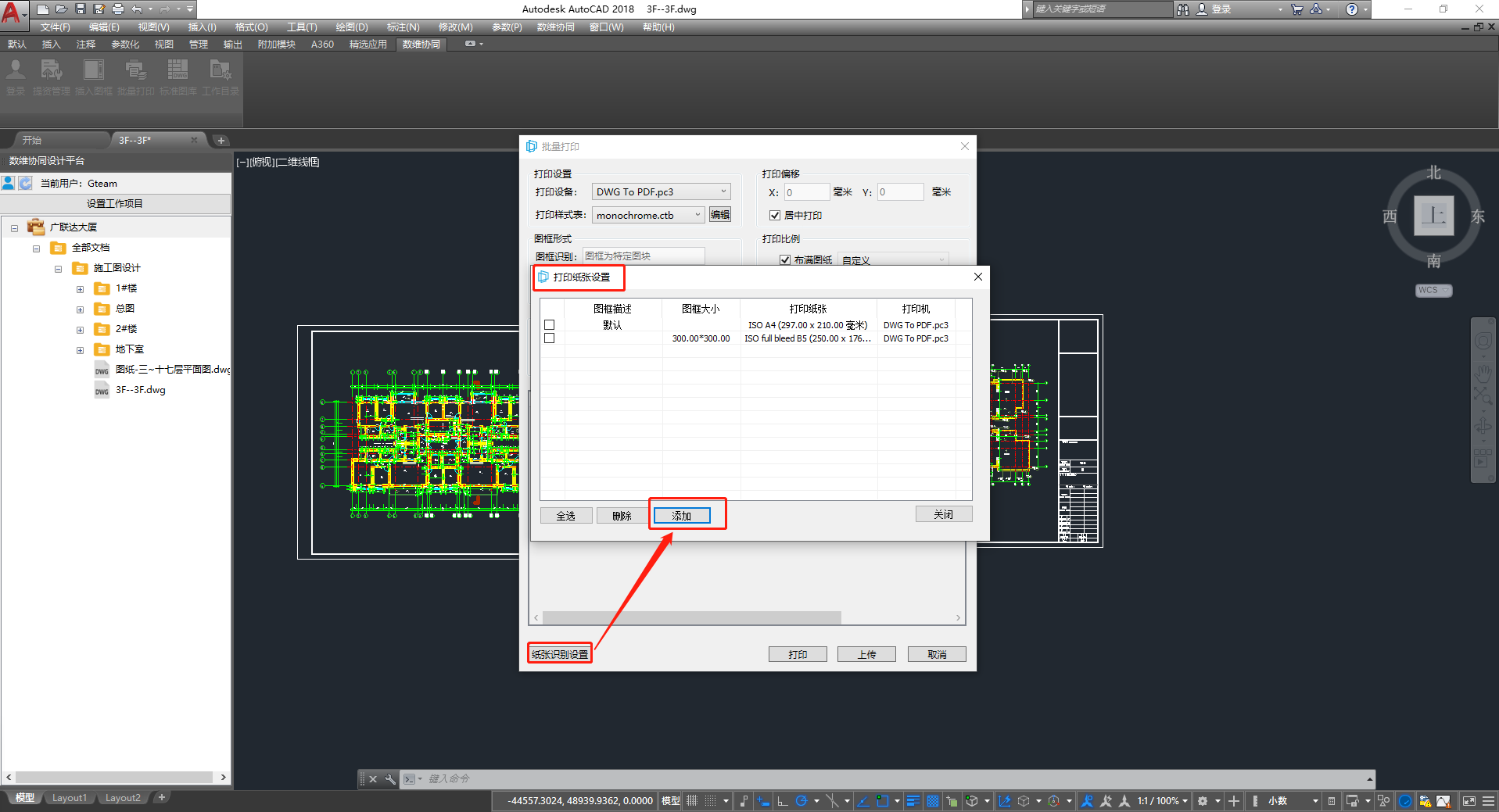This screenshot has width=1499, height=812.
Task: Open status bar customization menu icon
Action: tap(1488, 801)
